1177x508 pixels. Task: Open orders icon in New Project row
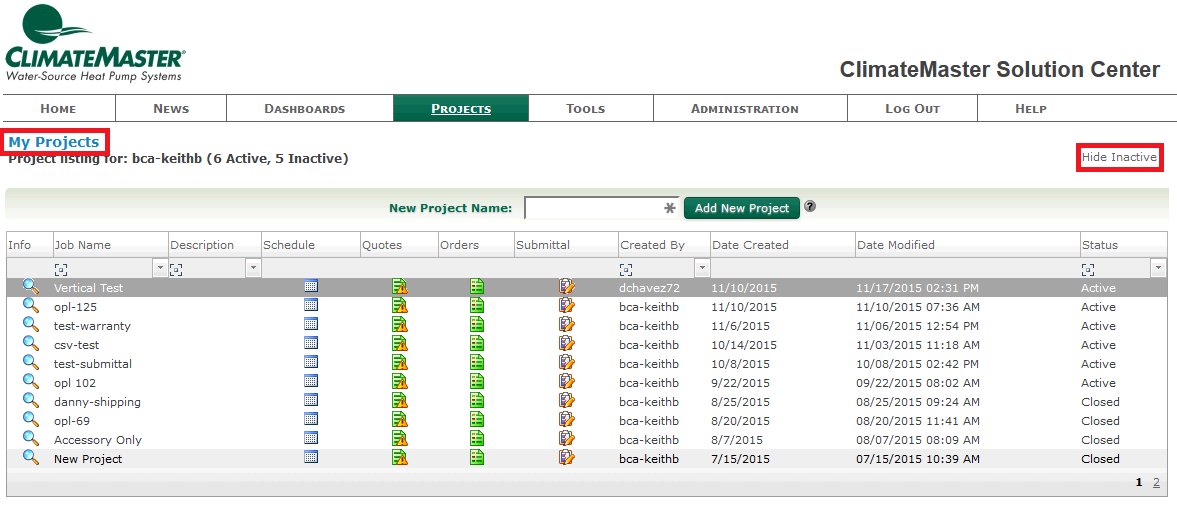(x=477, y=458)
